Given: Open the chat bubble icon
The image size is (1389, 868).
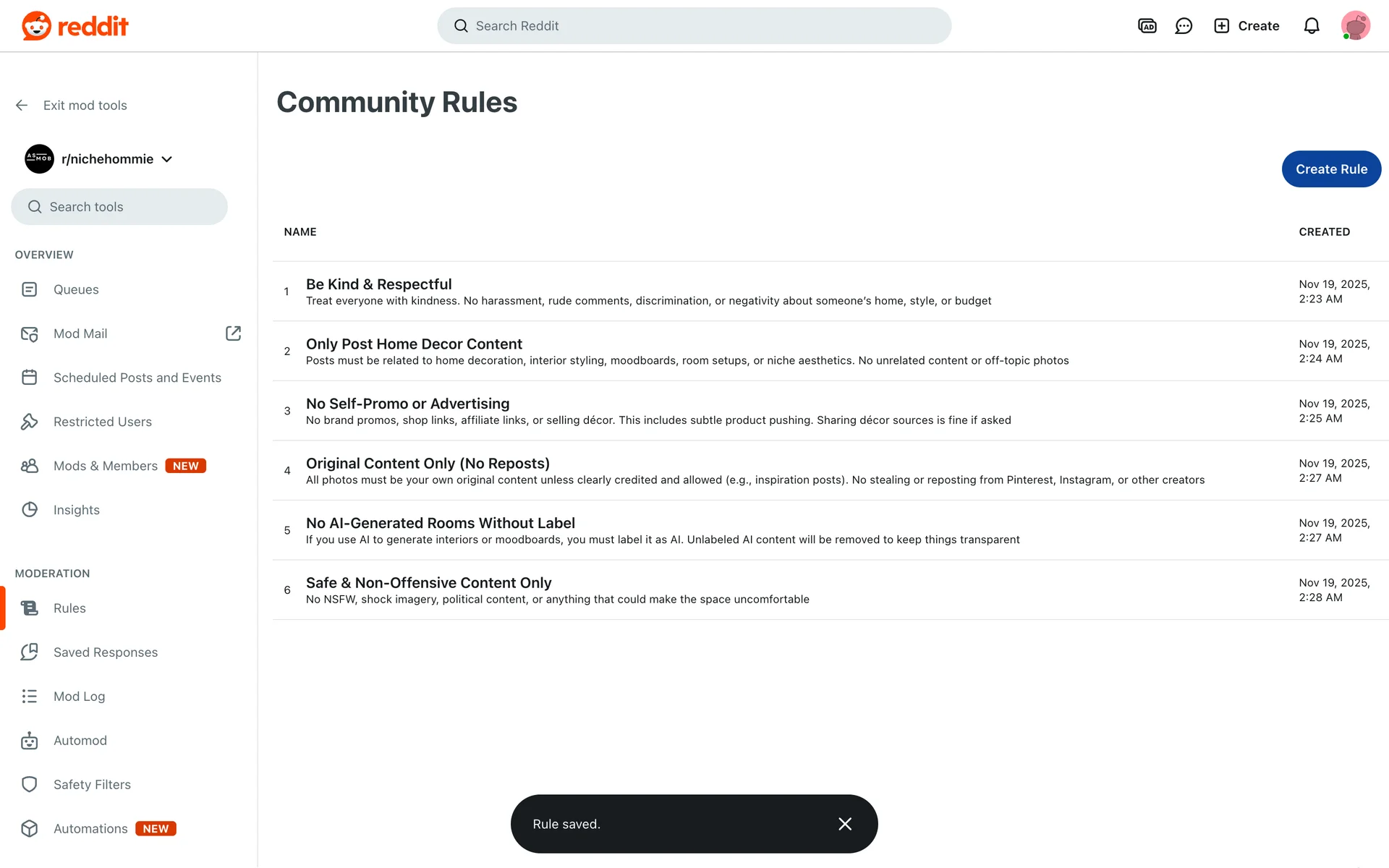Looking at the screenshot, I should (1184, 26).
